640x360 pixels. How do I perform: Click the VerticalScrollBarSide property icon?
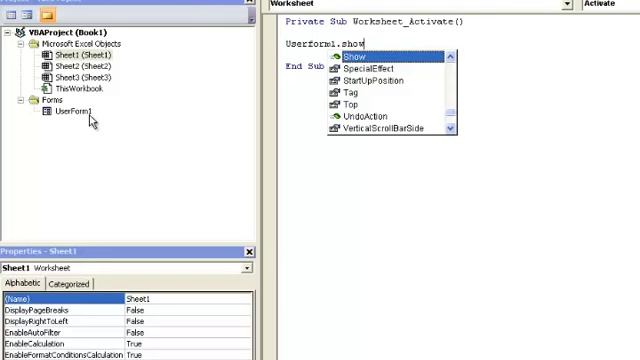tap(335, 128)
